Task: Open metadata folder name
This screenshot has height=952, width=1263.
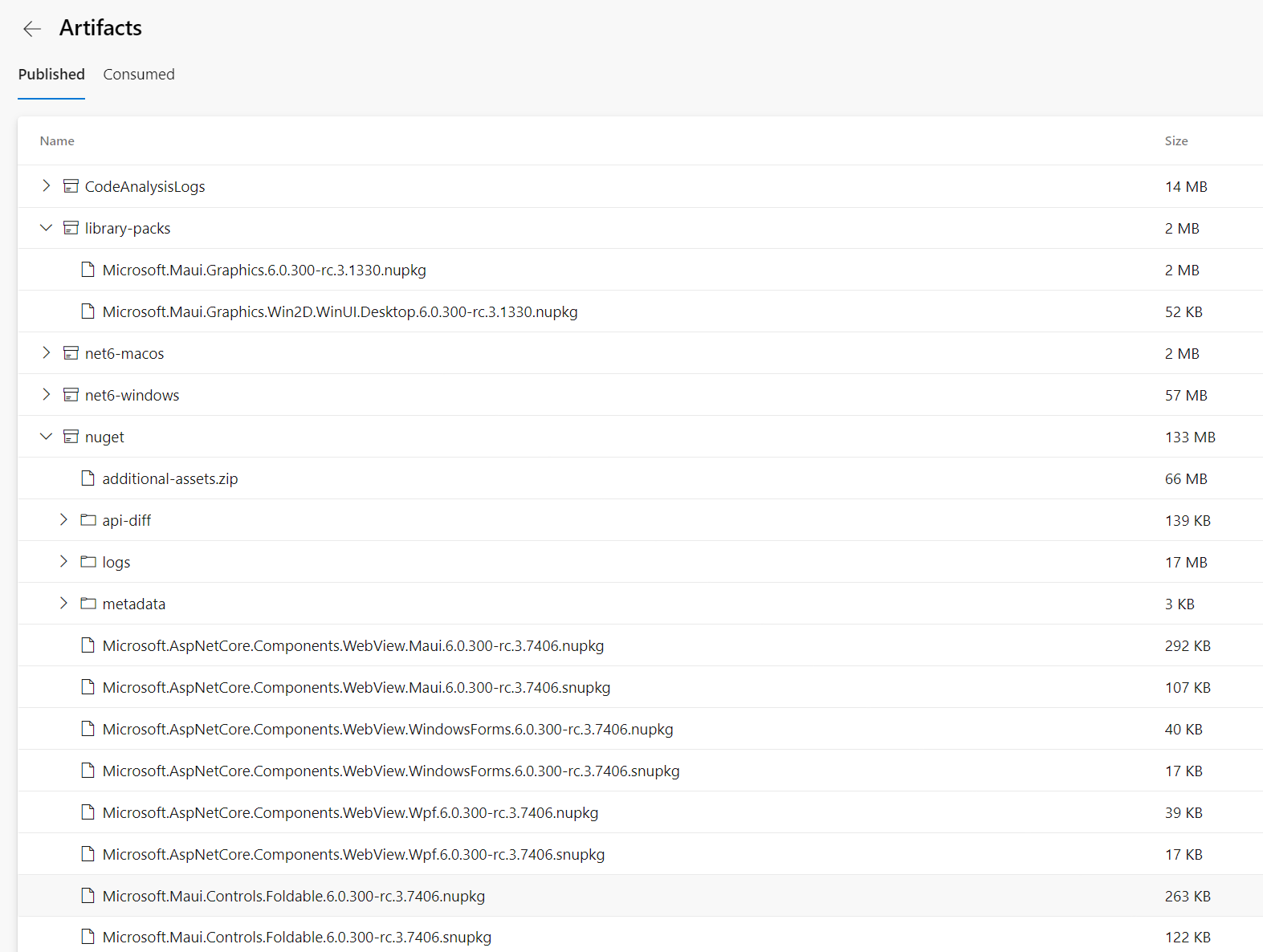Action: [x=134, y=604]
